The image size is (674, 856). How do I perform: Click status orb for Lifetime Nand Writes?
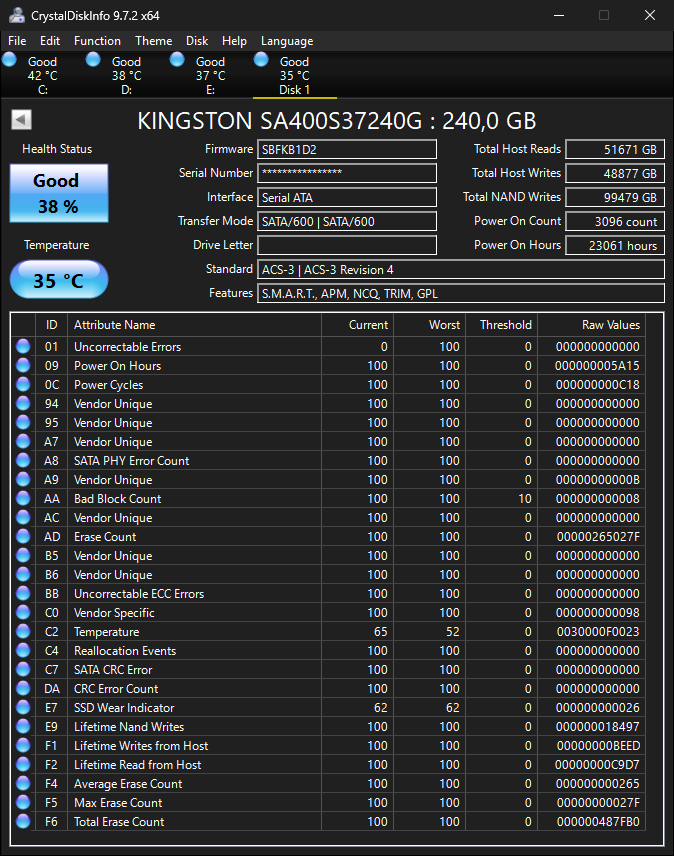coord(23,726)
